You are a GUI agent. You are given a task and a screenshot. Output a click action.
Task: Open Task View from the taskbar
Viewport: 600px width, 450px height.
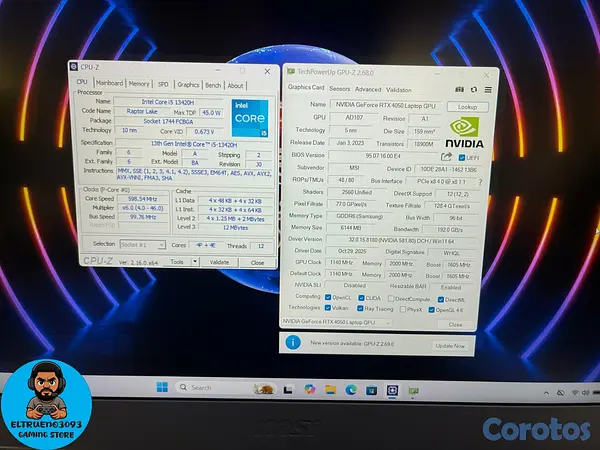tap(288, 389)
